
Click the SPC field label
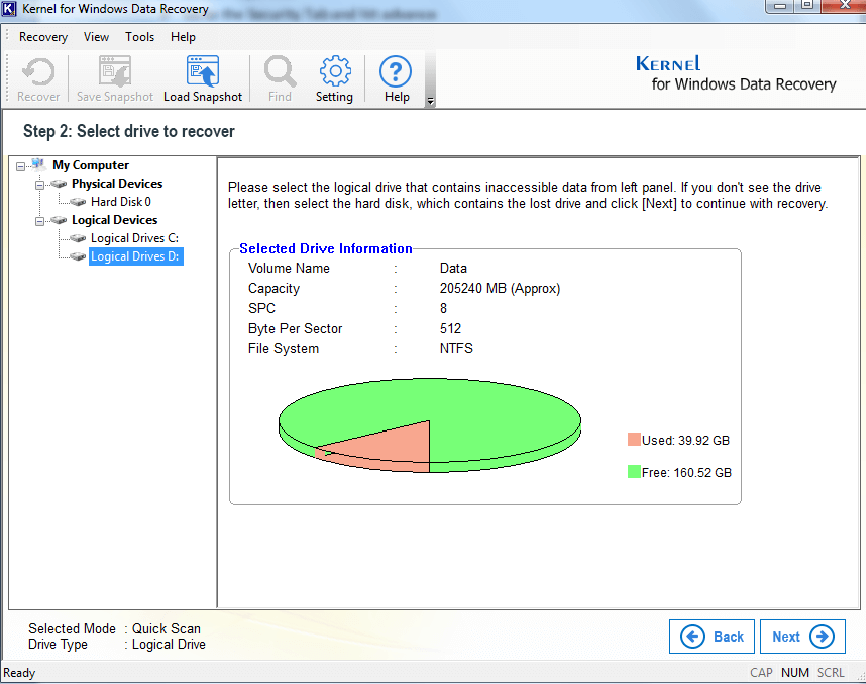click(262, 308)
